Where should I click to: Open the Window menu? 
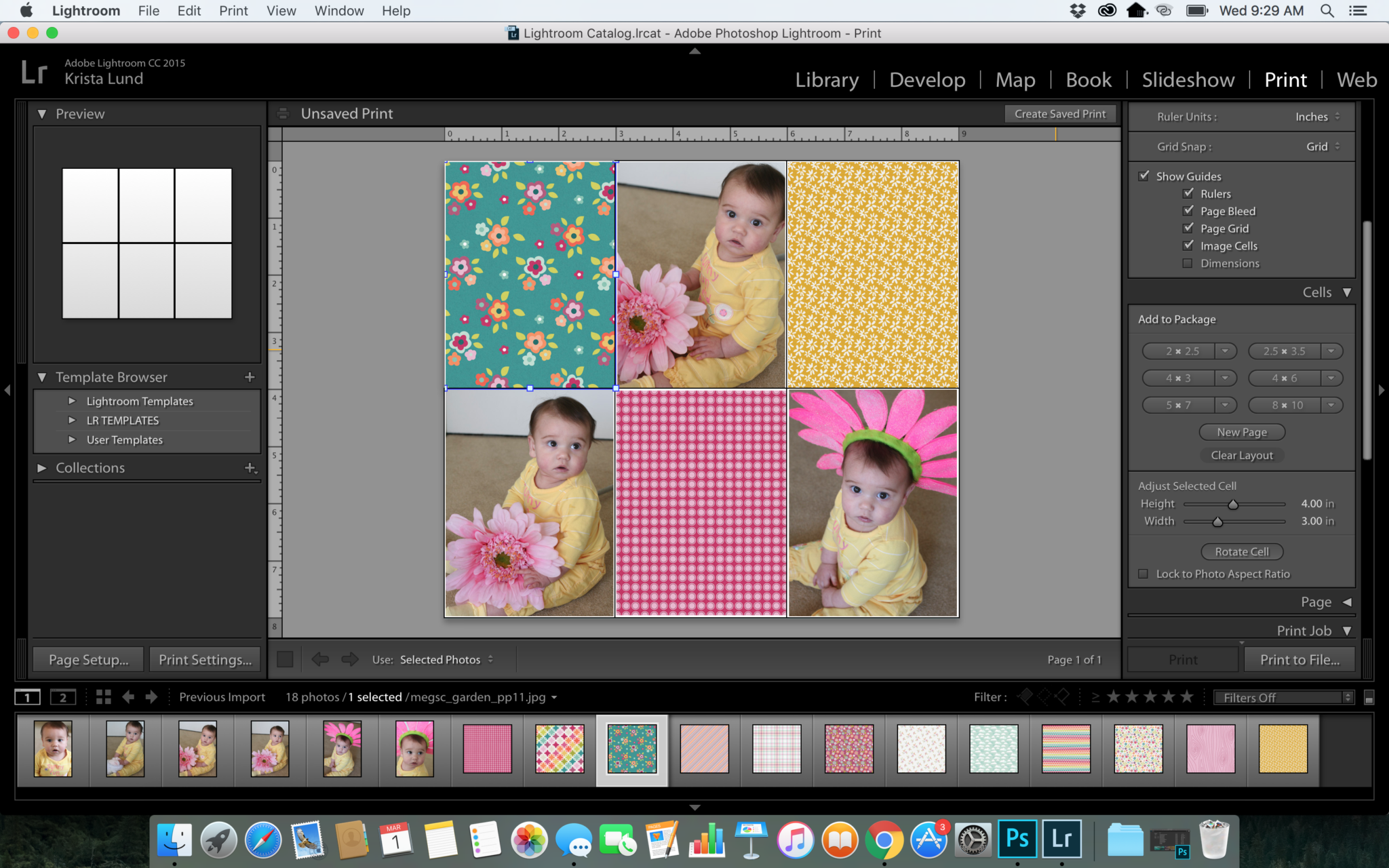338,11
